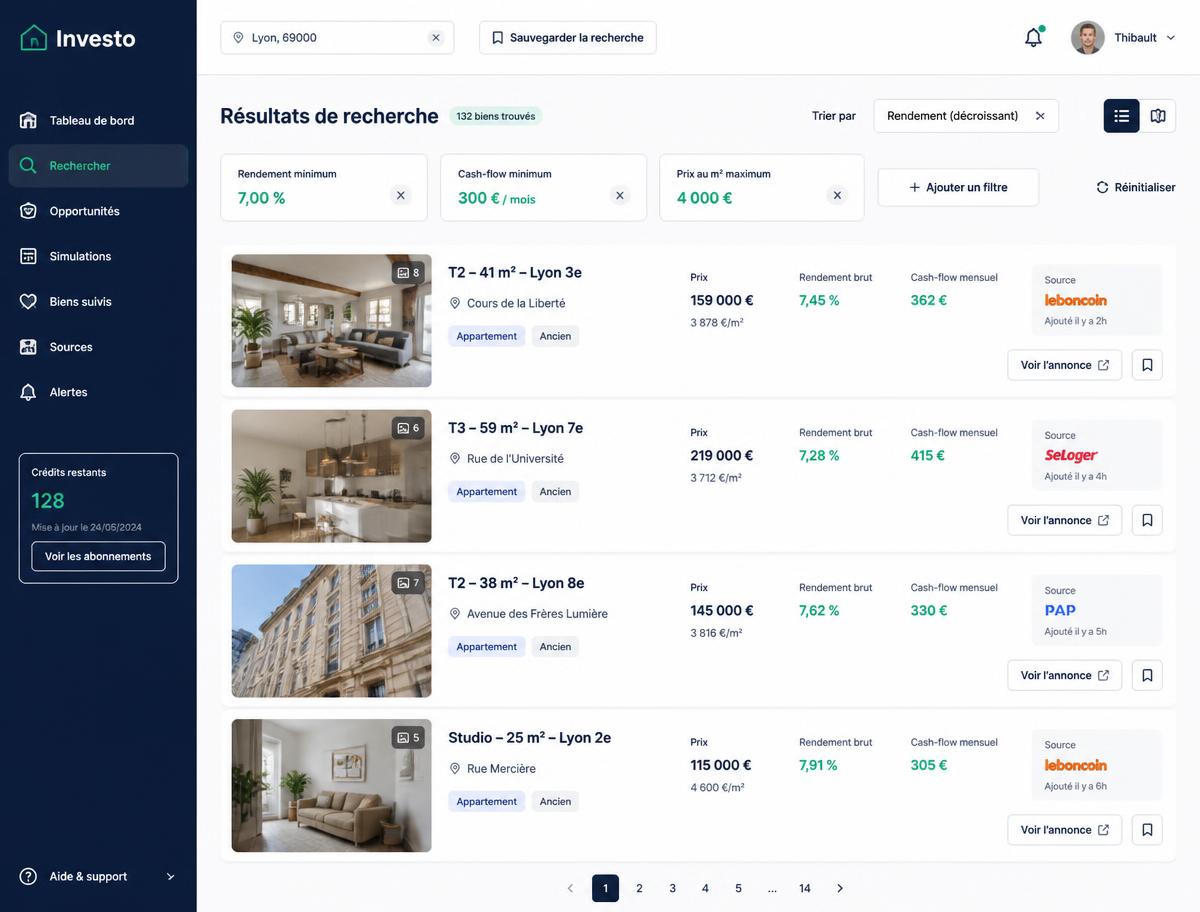Go to results page 5

[738, 888]
